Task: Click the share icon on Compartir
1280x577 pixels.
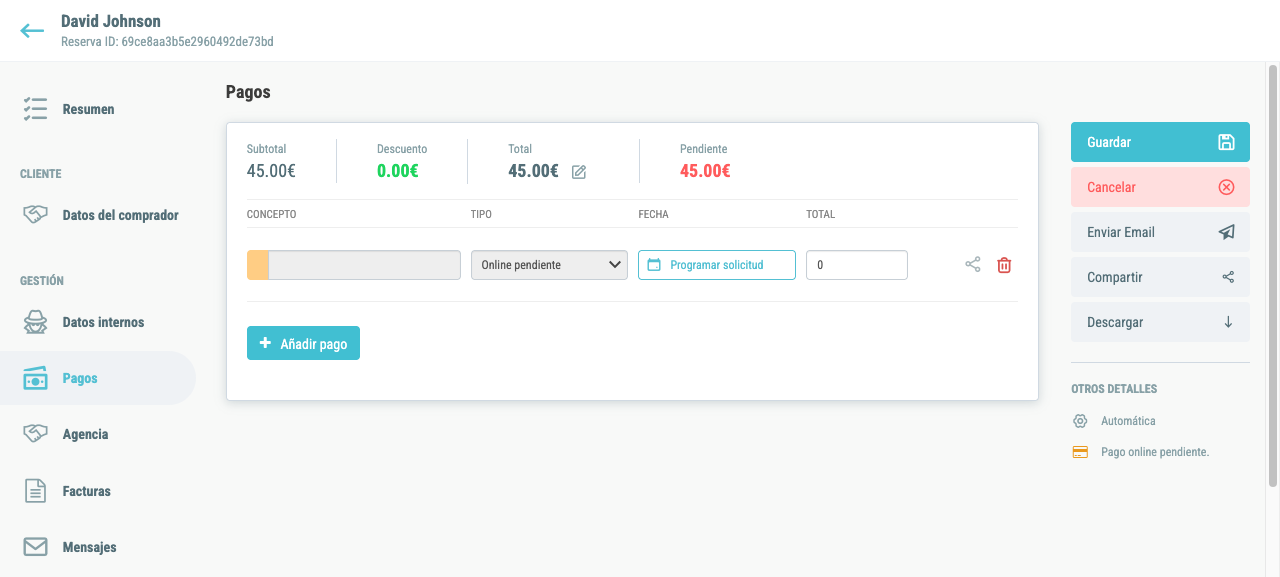Action: [x=1228, y=277]
